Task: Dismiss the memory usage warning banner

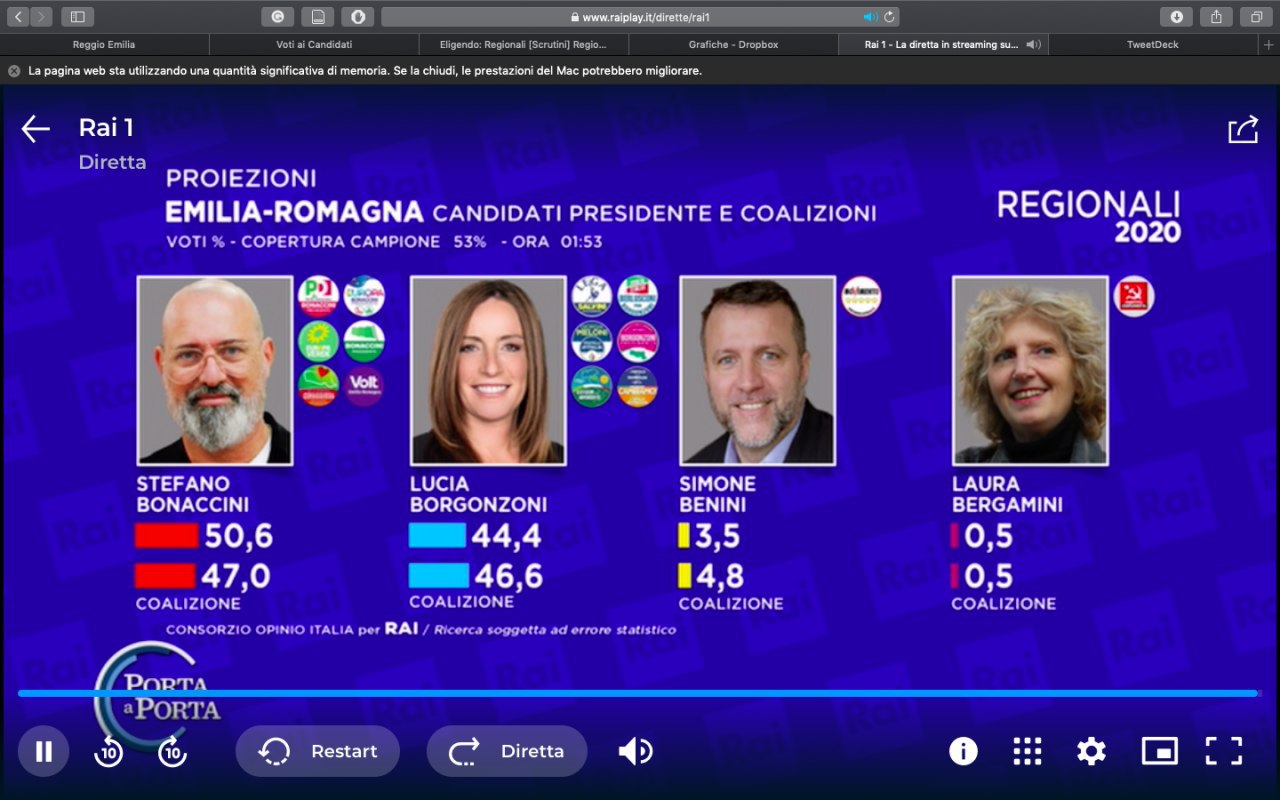Action: 14,71
